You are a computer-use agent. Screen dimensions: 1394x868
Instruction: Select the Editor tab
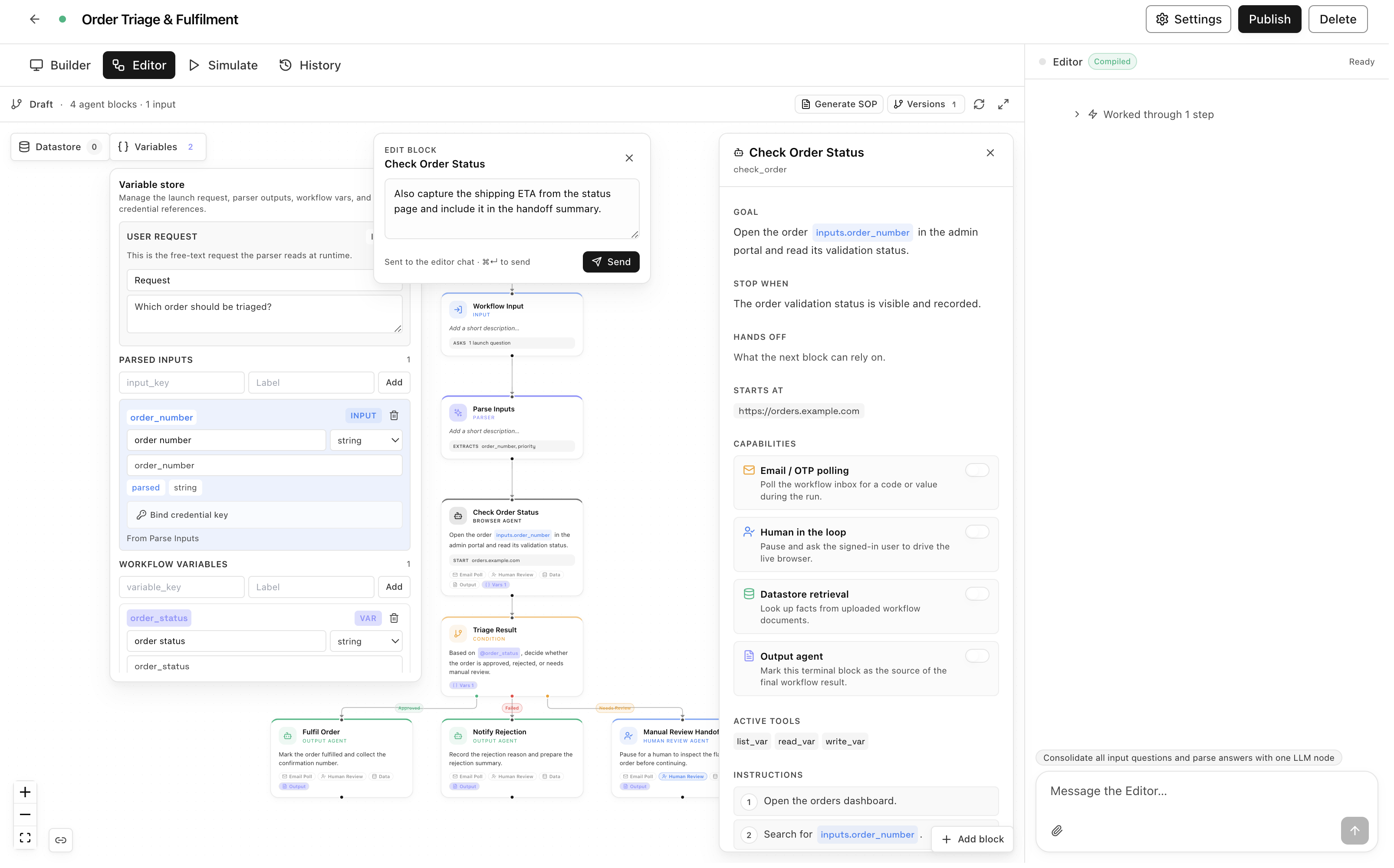tap(139, 66)
